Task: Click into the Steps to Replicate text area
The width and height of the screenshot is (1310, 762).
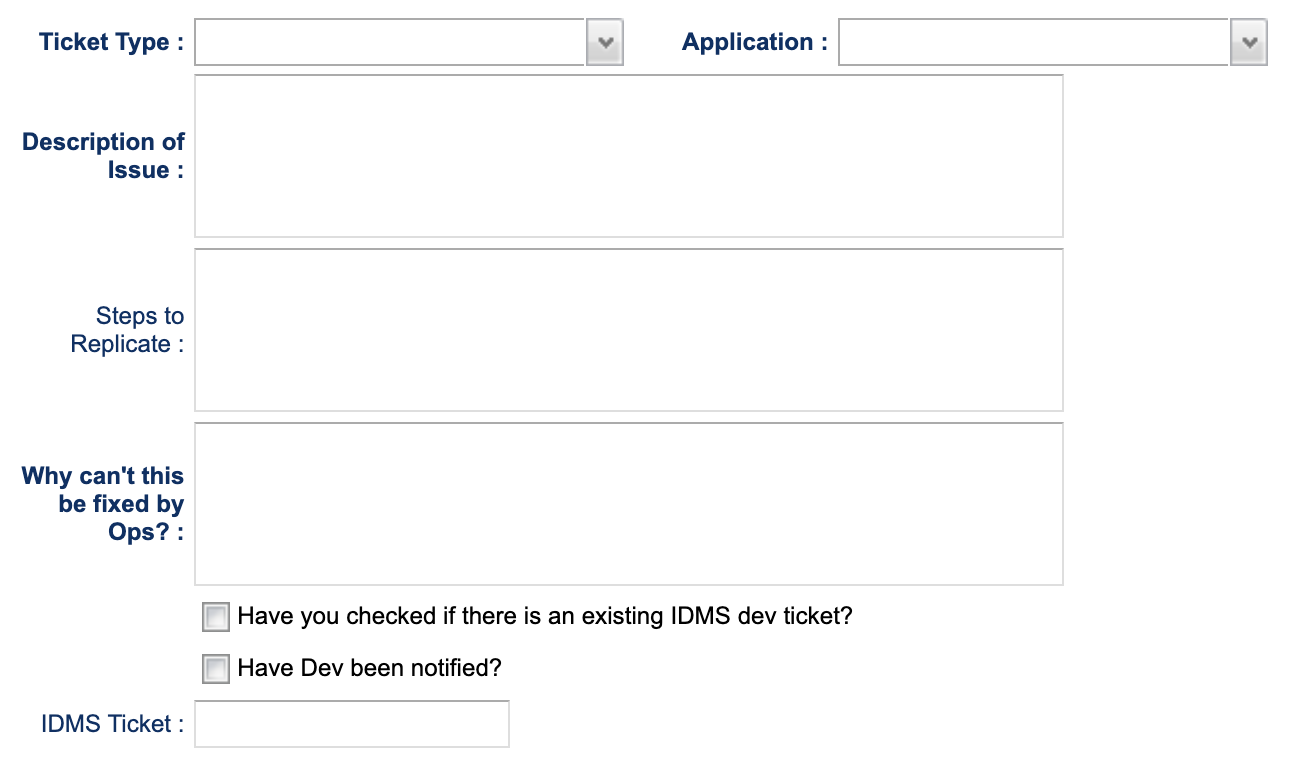Action: (x=628, y=330)
